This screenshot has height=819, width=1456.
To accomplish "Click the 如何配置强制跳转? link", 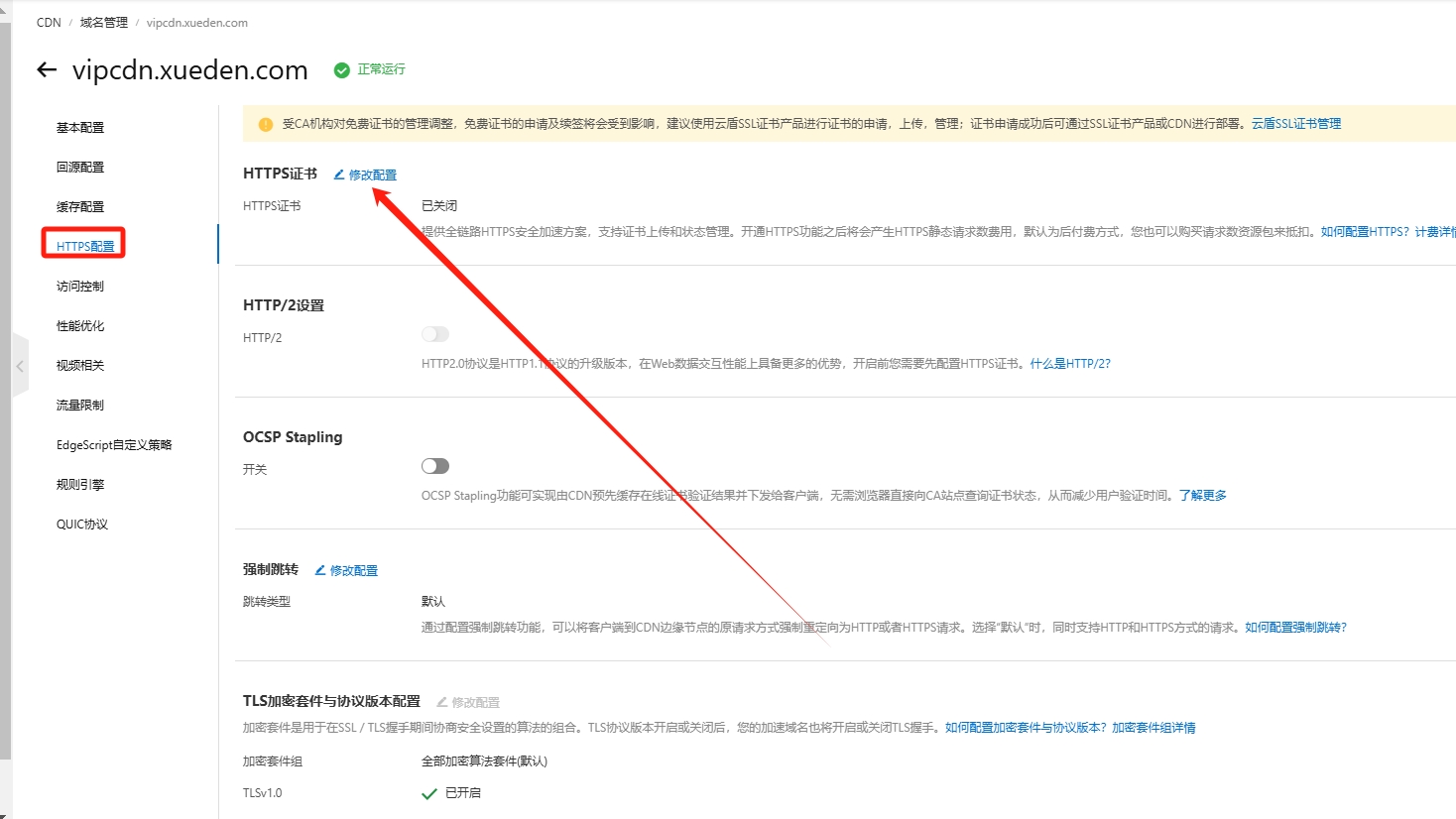I will [x=1295, y=628].
